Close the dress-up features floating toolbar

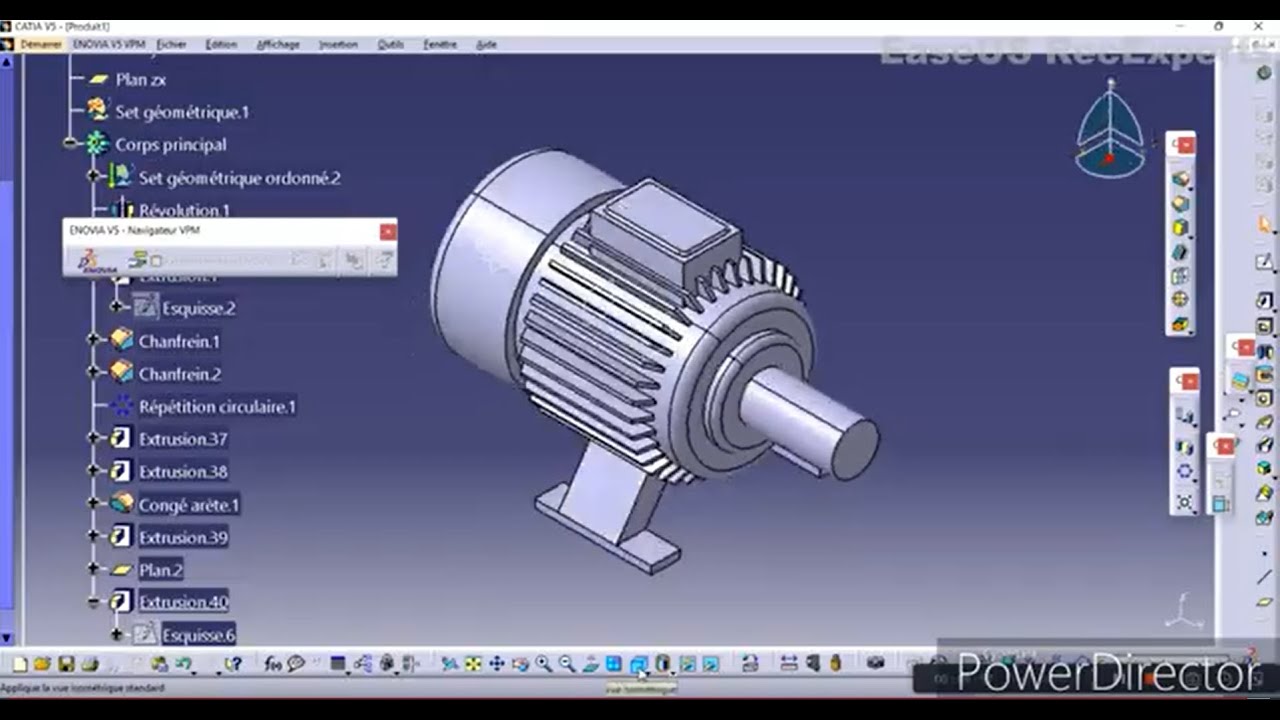click(x=1185, y=145)
